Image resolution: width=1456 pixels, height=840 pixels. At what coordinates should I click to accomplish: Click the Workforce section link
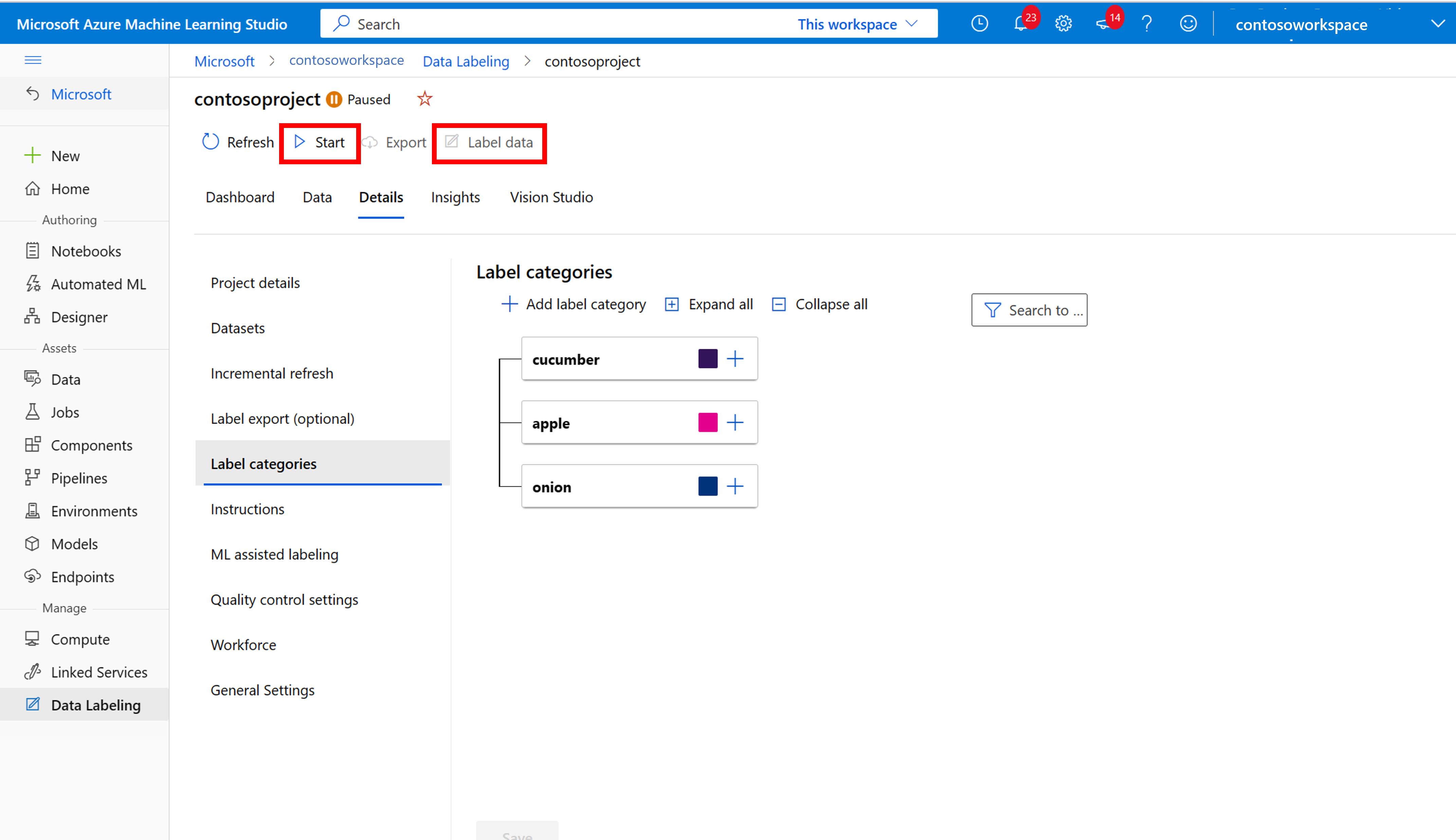(244, 644)
